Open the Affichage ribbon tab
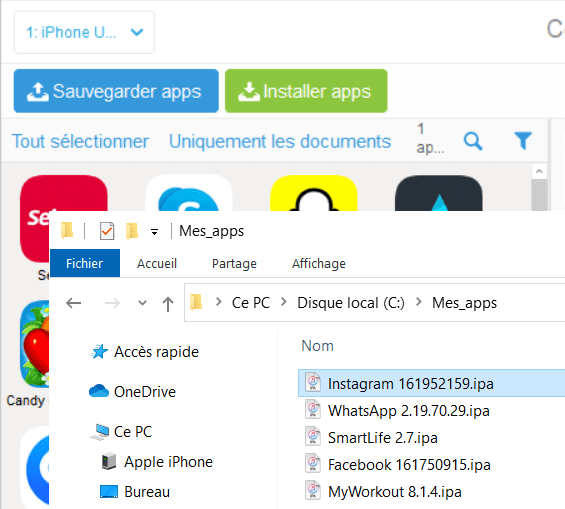 (319, 263)
